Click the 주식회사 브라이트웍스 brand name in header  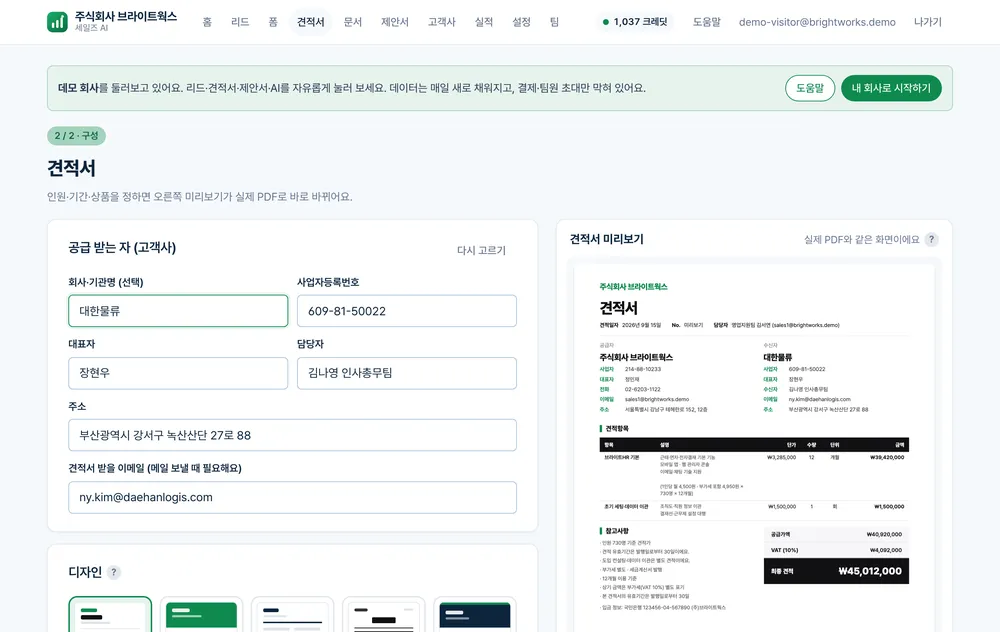click(126, 17)
